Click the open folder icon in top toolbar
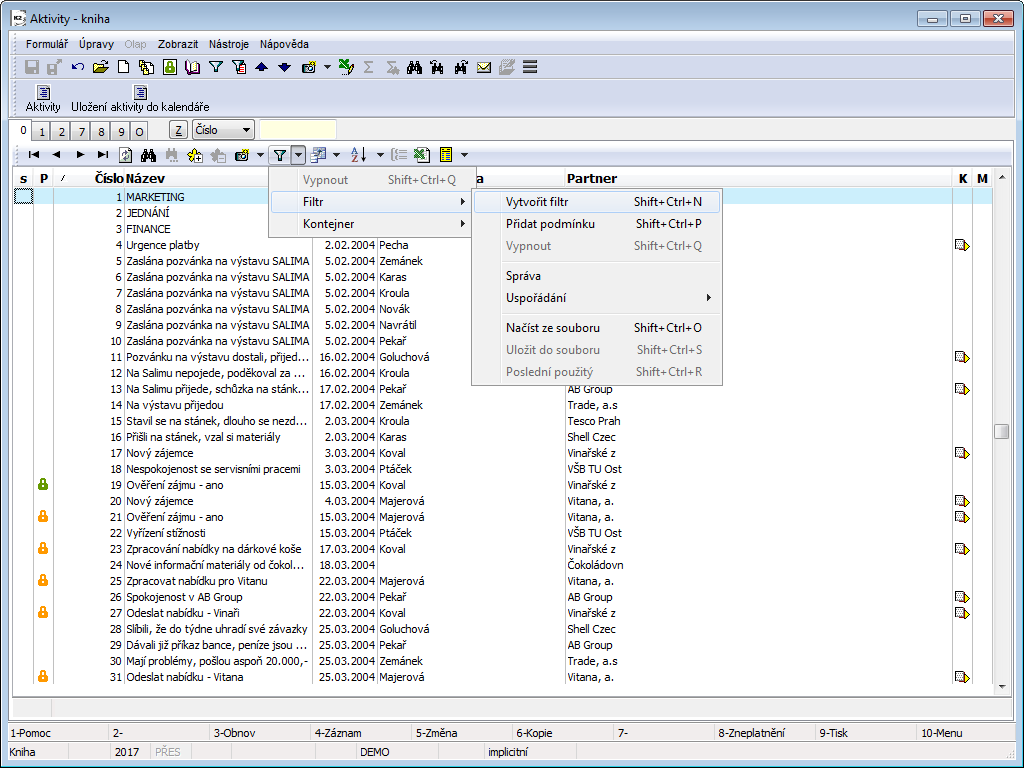1024x768 pixels. 100,67
